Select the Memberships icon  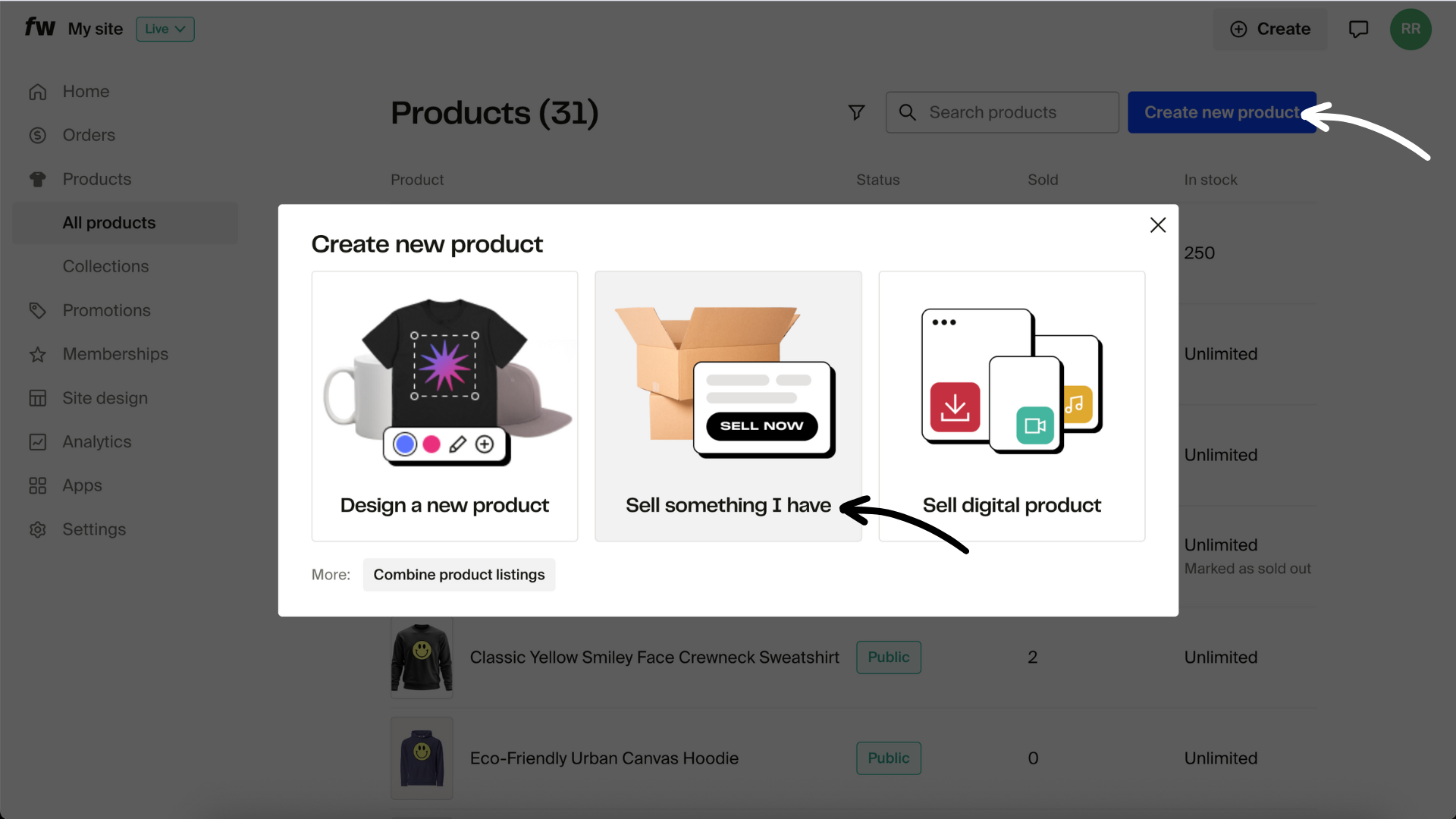coord(38,353)
